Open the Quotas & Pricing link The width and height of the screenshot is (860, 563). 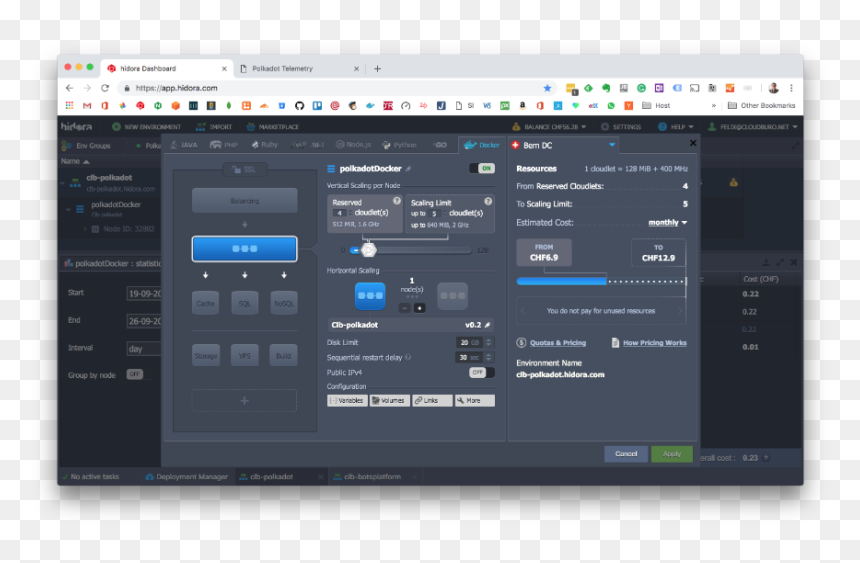[557, 342]
